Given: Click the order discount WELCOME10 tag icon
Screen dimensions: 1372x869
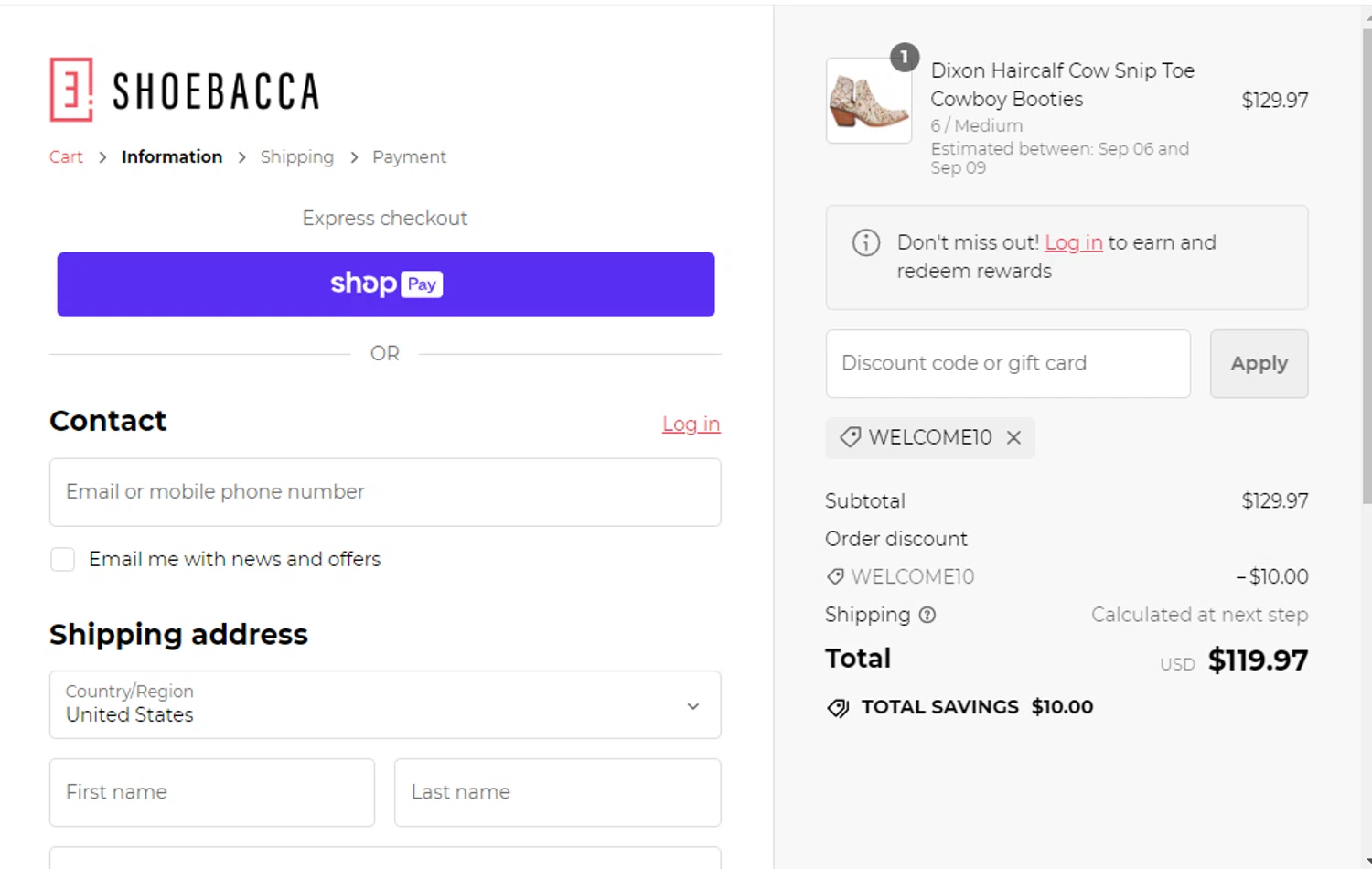Looking at the screenshot, I should pyautogui.click(x=835, y=576).
